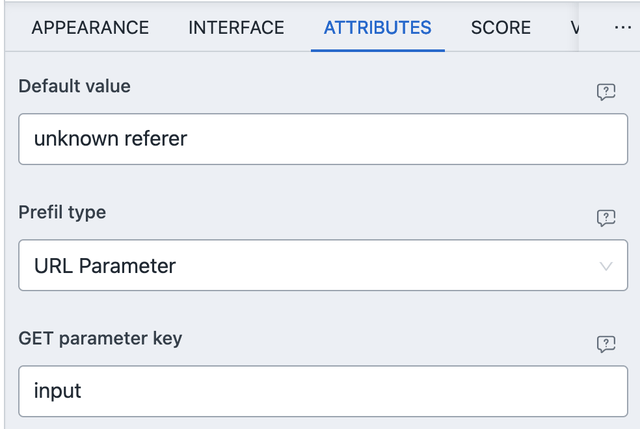Open help for GET parameter key

point(606,344)
